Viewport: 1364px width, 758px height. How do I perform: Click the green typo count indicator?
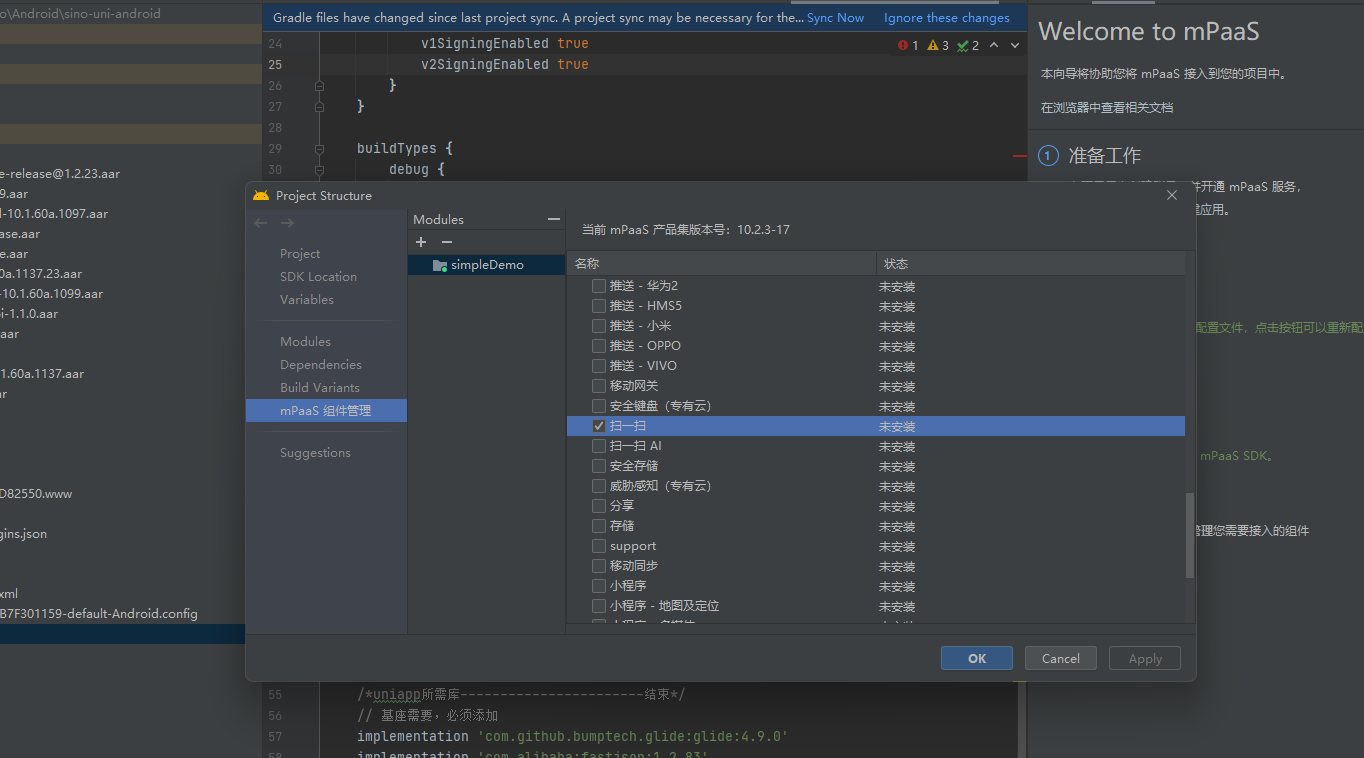(968, 45)
